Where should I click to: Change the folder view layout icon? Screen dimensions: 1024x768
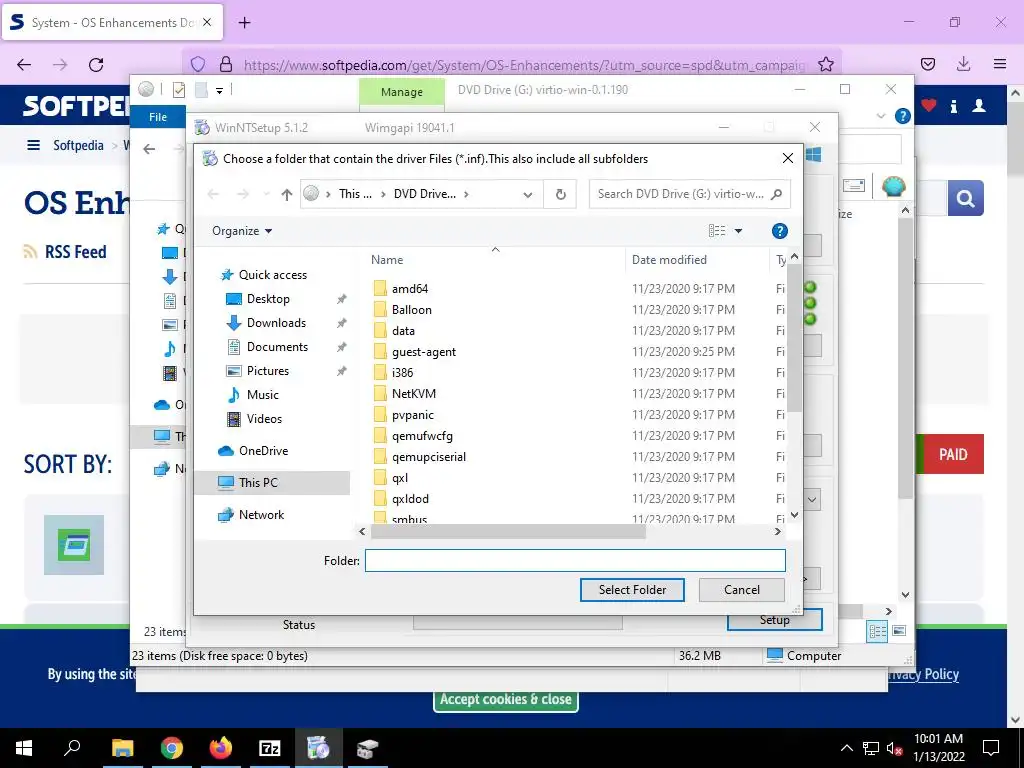click(x=717, y=231)
